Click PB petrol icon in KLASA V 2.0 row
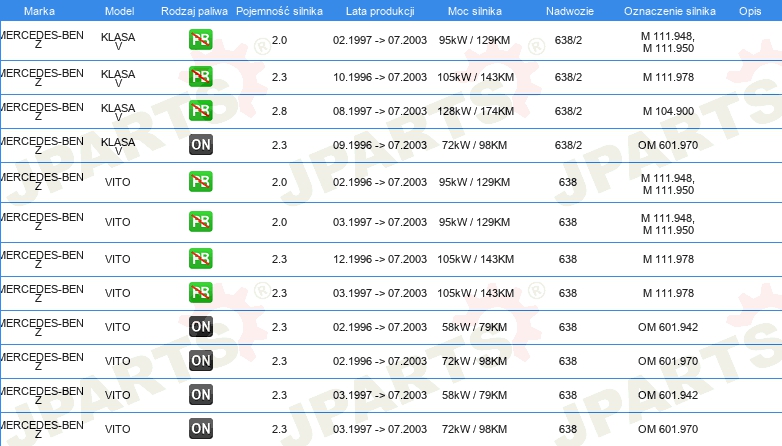This screenshot has height=446, width=782. (200, 40)
